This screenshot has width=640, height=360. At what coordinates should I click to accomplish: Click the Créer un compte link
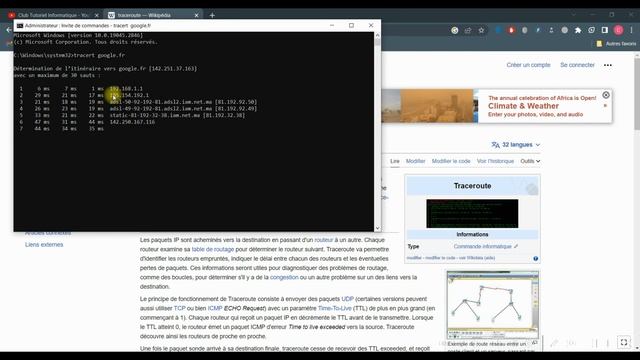coord(528,65)
